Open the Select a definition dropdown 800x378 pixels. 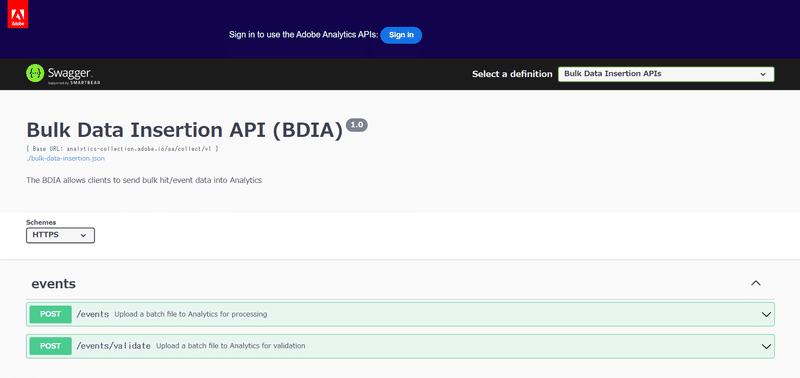coord(666,74)
